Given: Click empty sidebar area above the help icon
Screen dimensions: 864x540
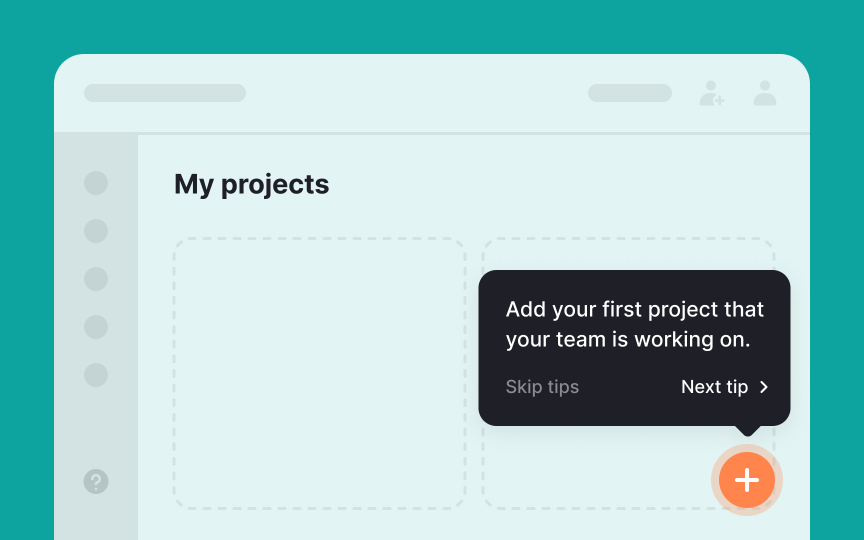Looking at the screenshot, I should click(x=96, y=428).
